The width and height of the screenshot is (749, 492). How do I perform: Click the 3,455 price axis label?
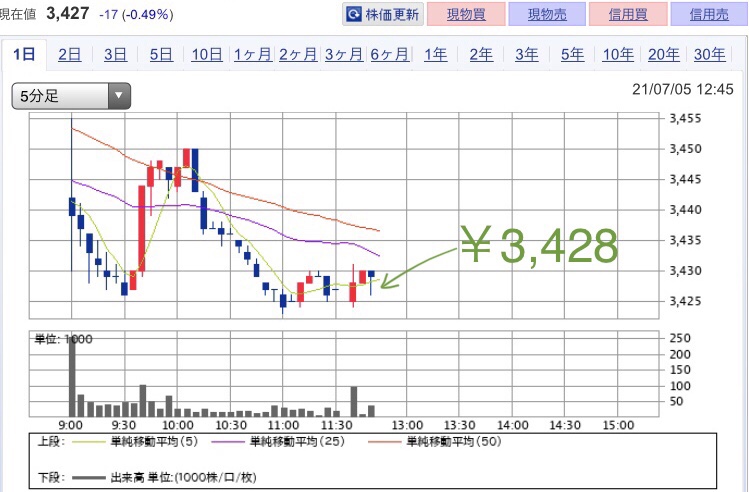tap(685, 118)
